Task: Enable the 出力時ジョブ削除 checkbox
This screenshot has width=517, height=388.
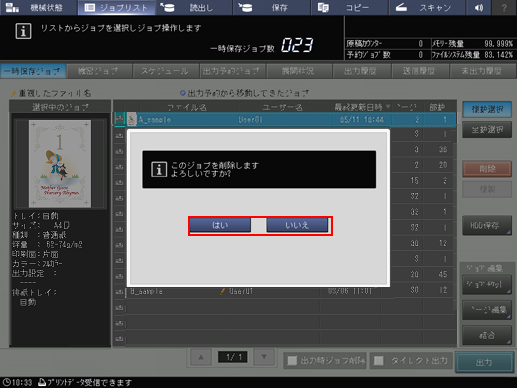Action: pyautogui.click(x=292, y=361)
